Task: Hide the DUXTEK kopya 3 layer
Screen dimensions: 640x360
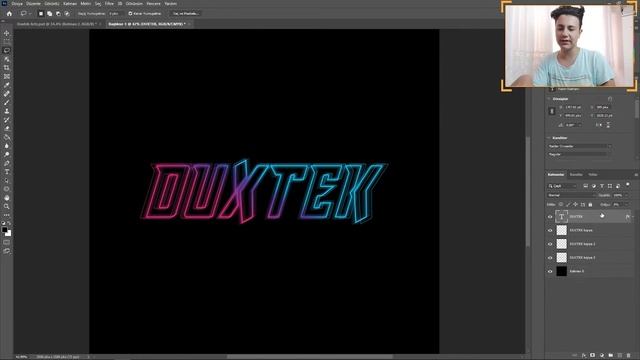Action: pos(550,258)
